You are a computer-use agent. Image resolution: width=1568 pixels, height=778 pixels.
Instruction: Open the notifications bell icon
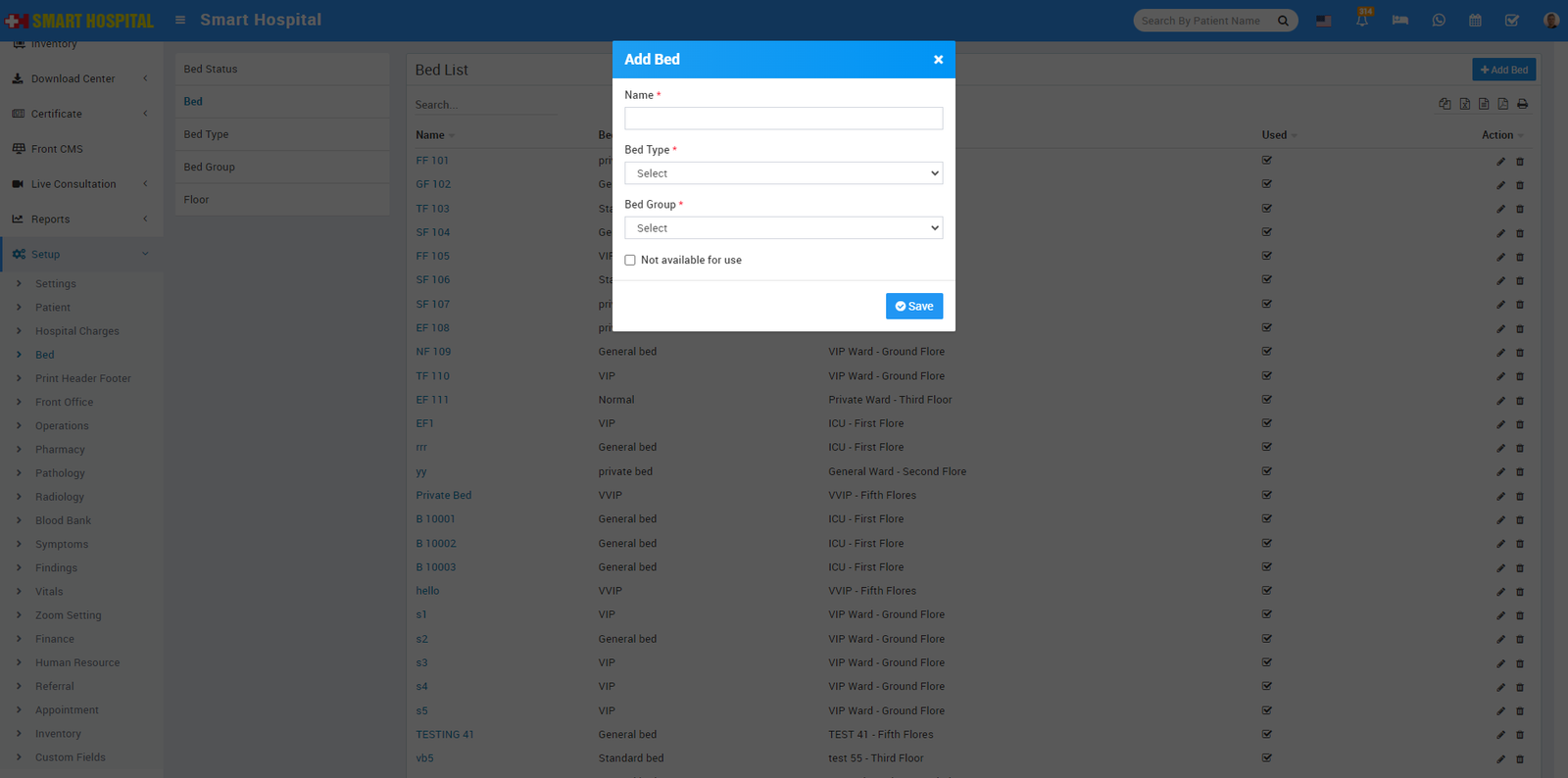click(x=1361, y=21)
